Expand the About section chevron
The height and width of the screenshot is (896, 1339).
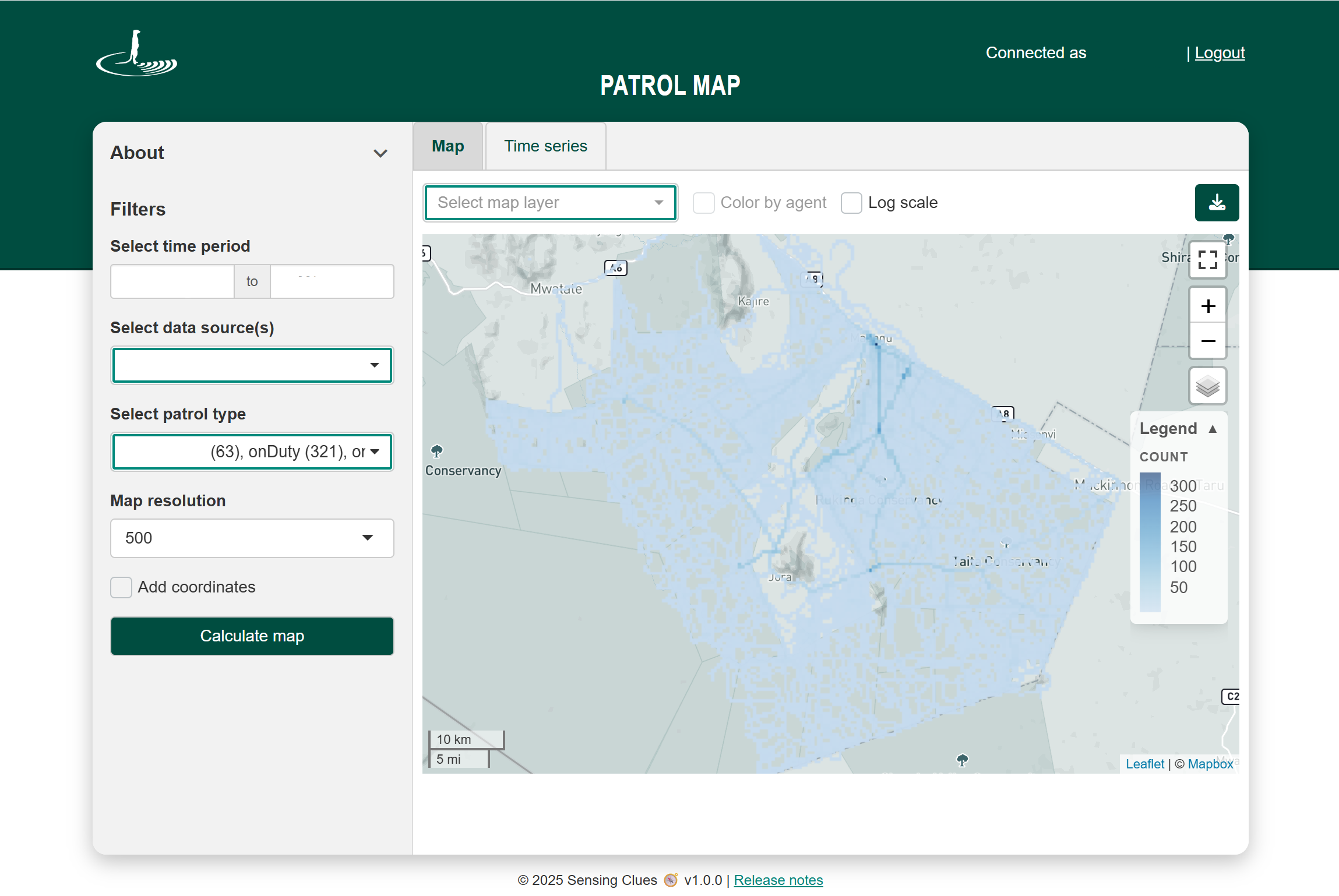tap(380, 153)
